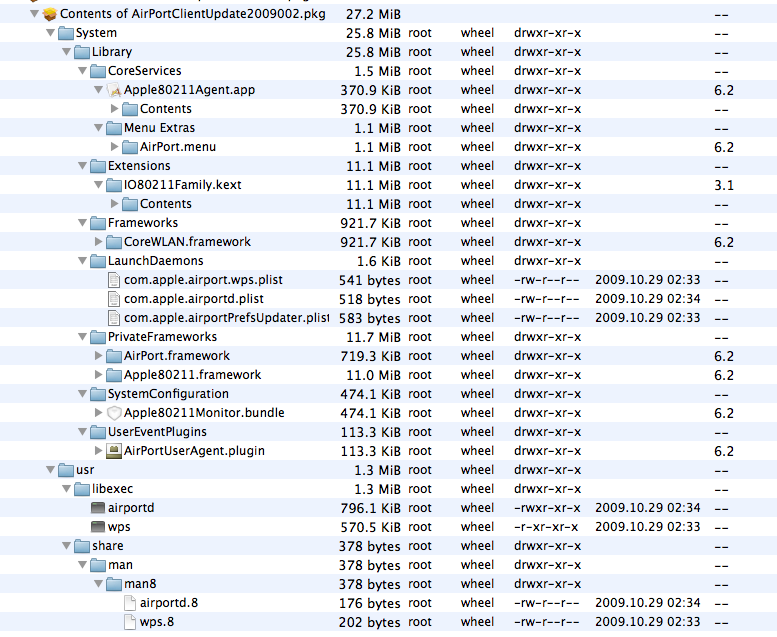Click the 570.5 KiB size of wps

pyautogui.click(x=371, y=527)
